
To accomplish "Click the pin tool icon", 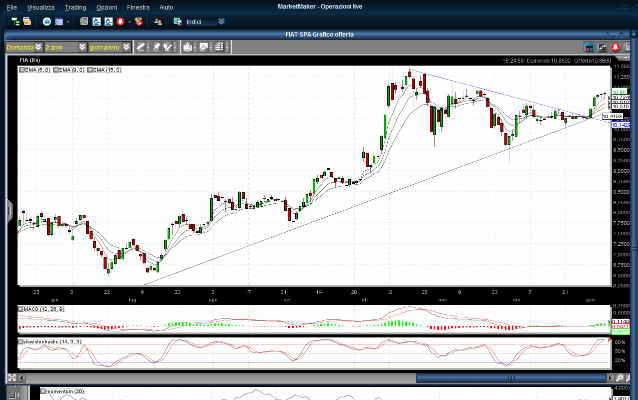I will [156, 47].
